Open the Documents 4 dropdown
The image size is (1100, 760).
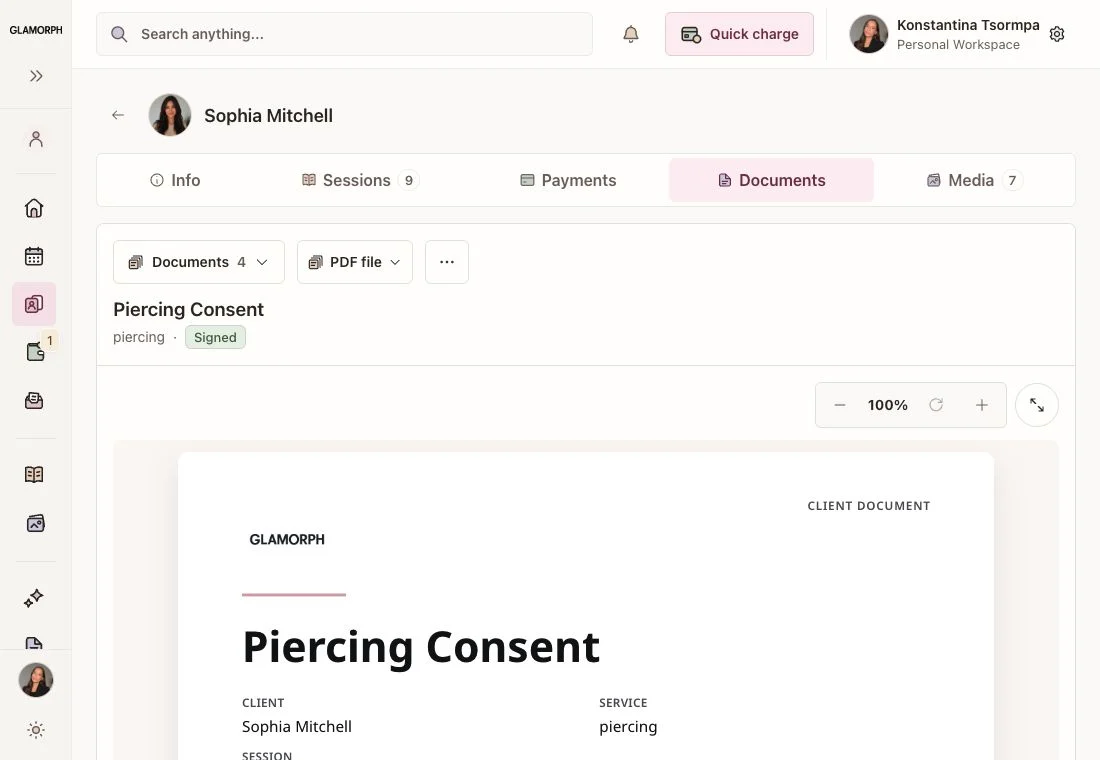(x=199, y=262)
